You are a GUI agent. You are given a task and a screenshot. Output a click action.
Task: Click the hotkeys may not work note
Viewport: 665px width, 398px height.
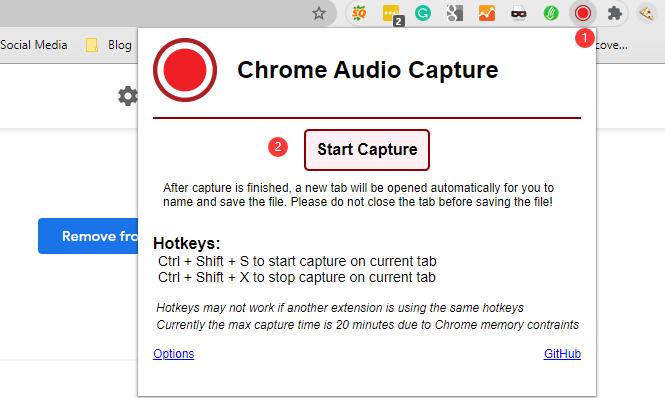tap(340, 308)
